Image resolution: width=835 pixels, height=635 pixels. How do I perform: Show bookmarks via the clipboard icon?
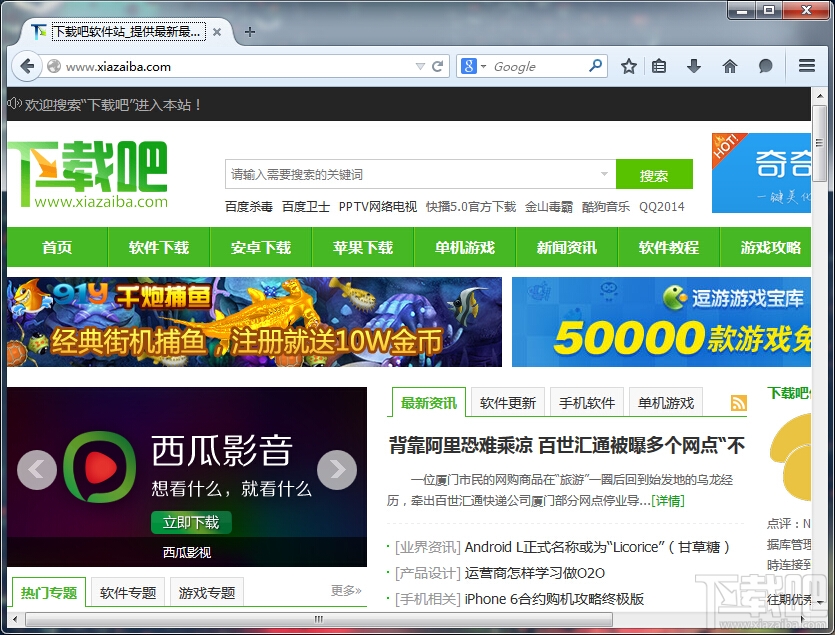click(658, 66)
